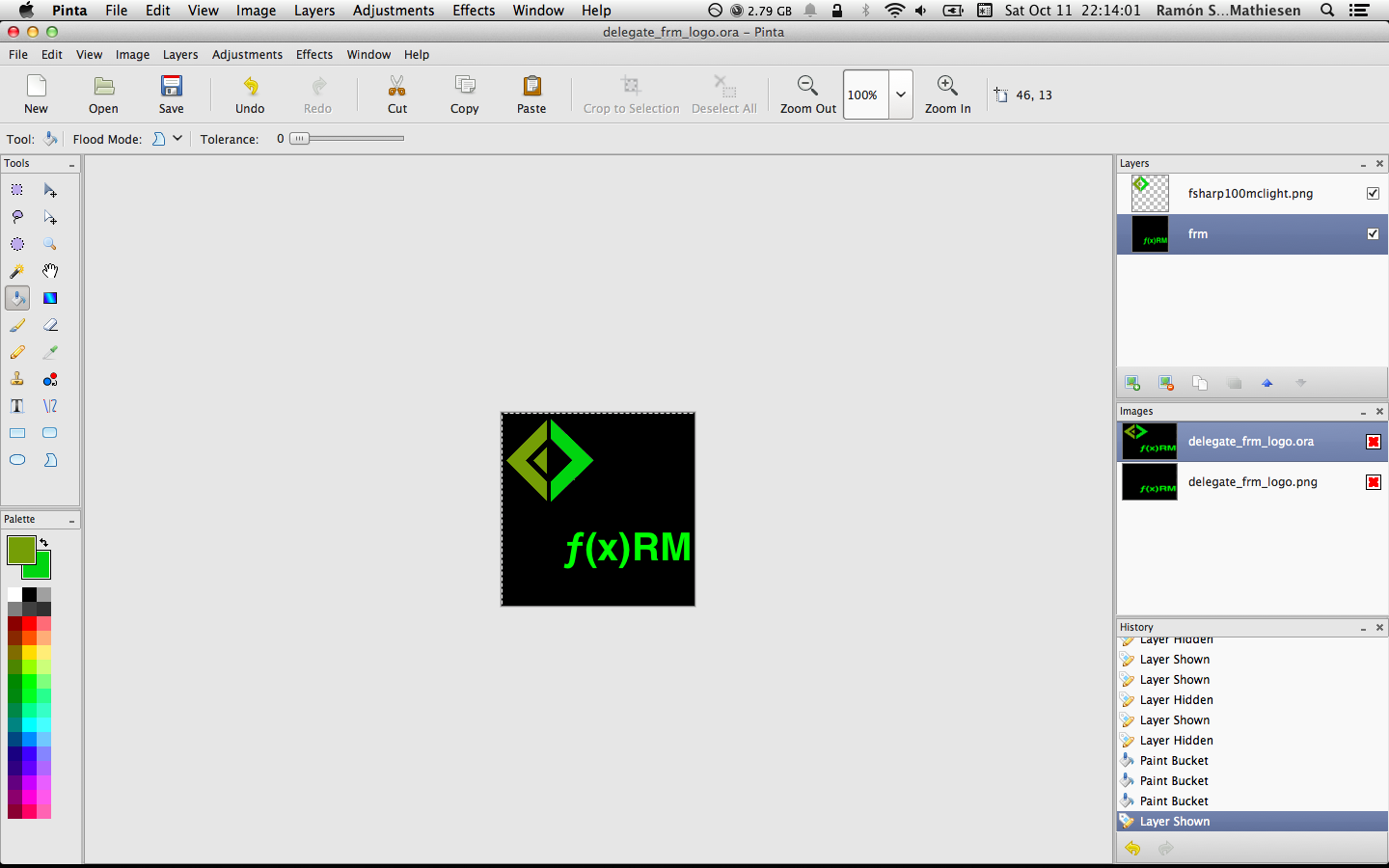Minimize the Layers panel
The width and height of the screenshot is (1389, 868).
1363,165
